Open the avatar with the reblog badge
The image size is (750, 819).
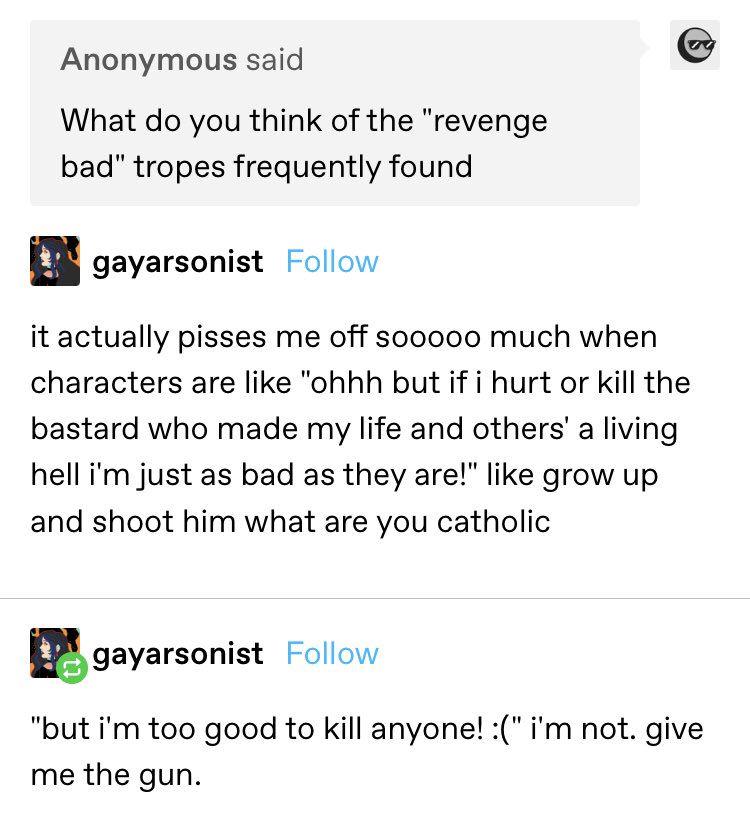tap(55, 653)
